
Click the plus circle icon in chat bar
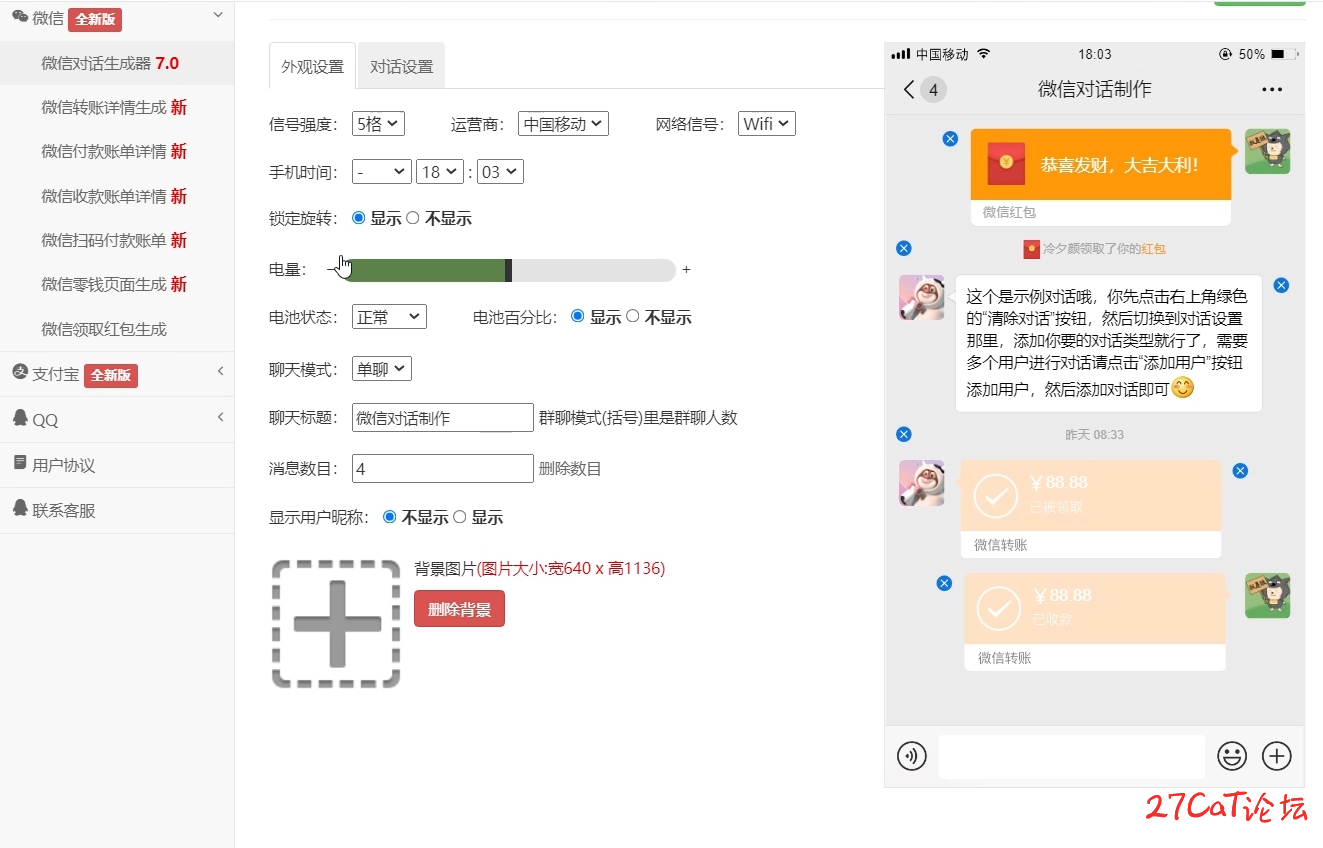click(1277, 756)
